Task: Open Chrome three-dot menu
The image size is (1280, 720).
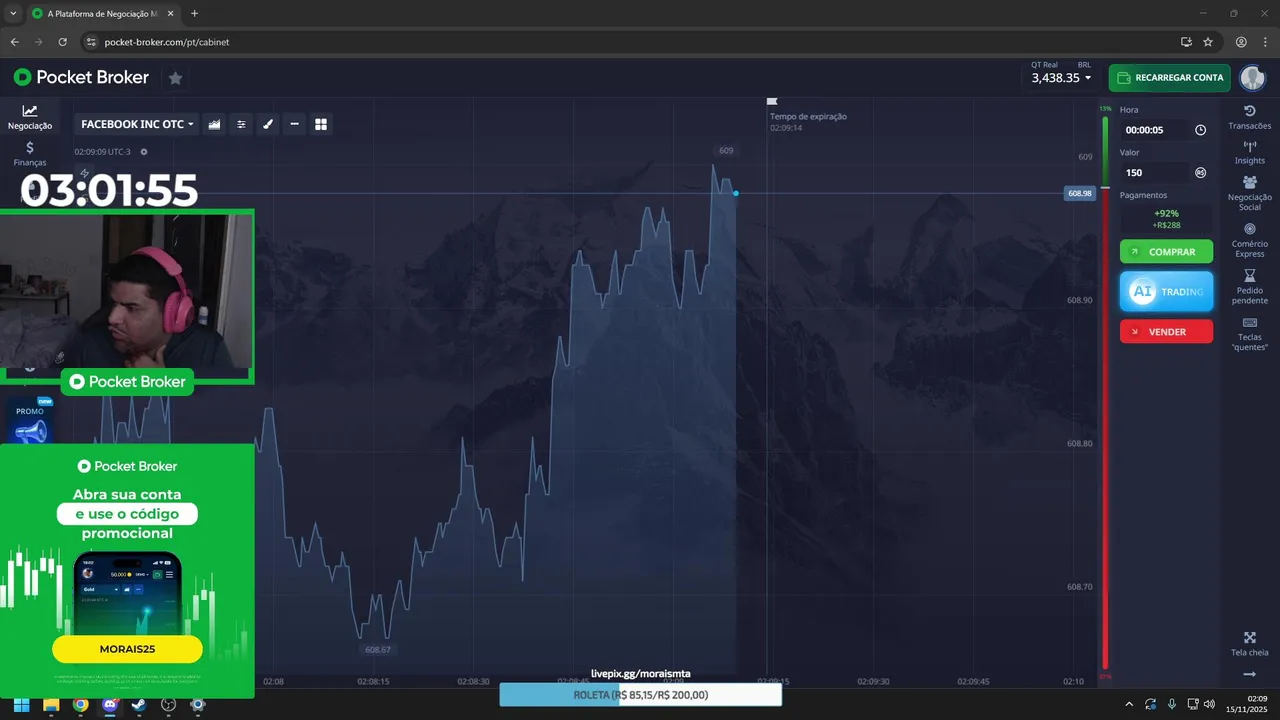Action: coord(1264,42)
